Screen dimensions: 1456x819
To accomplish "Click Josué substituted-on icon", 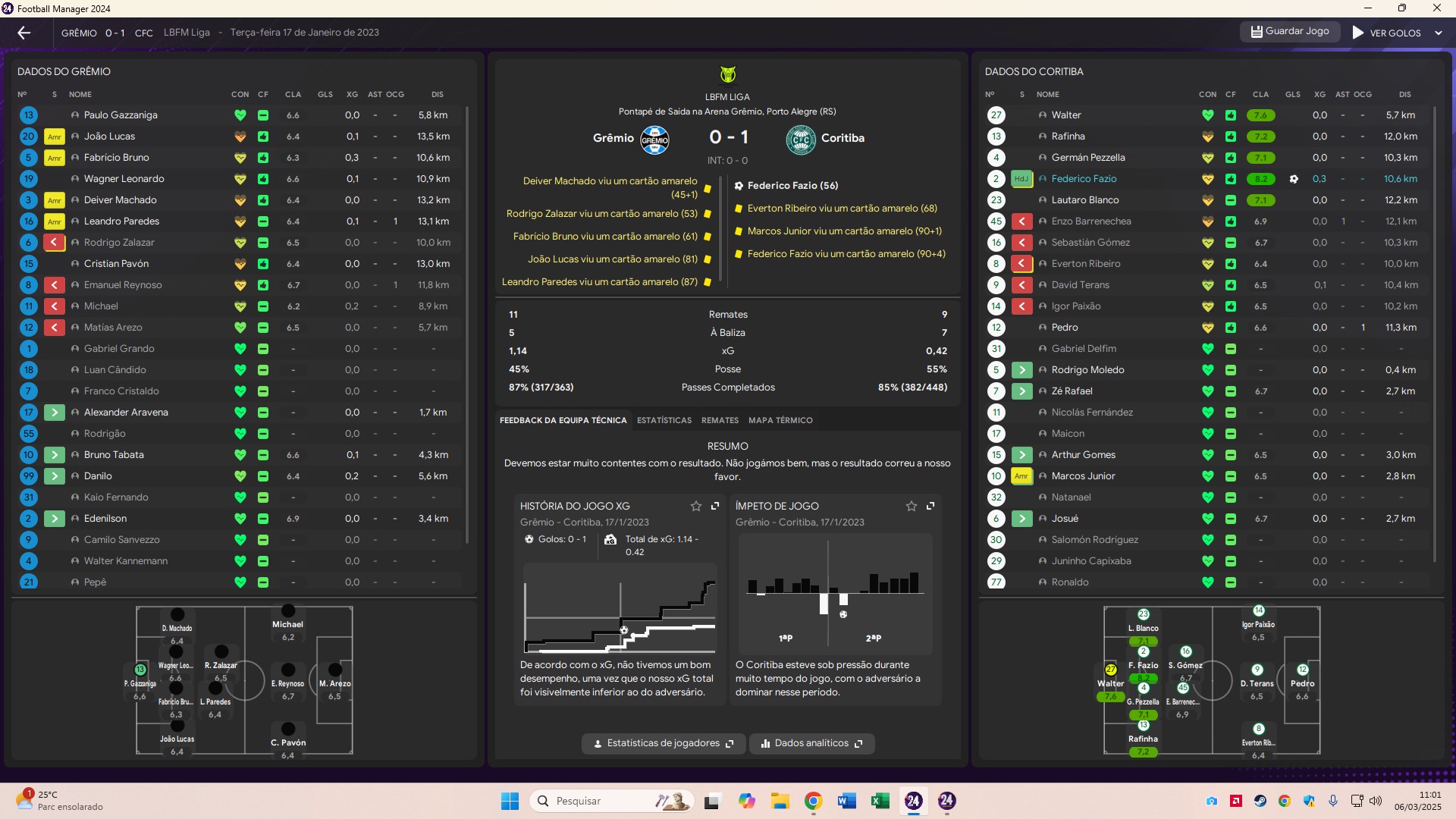I will [1021, 519].
